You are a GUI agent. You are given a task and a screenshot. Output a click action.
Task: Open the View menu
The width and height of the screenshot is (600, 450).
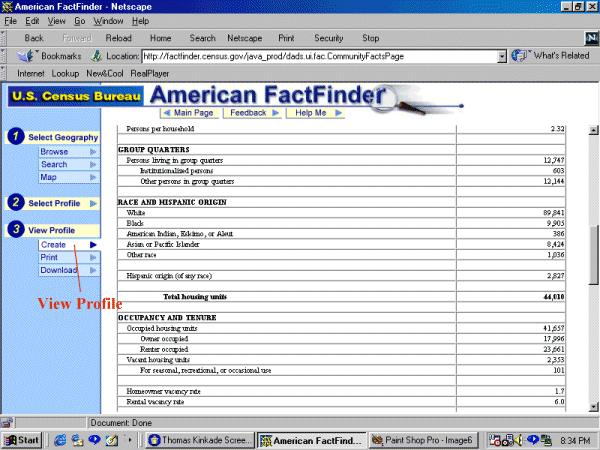(55, 20)
